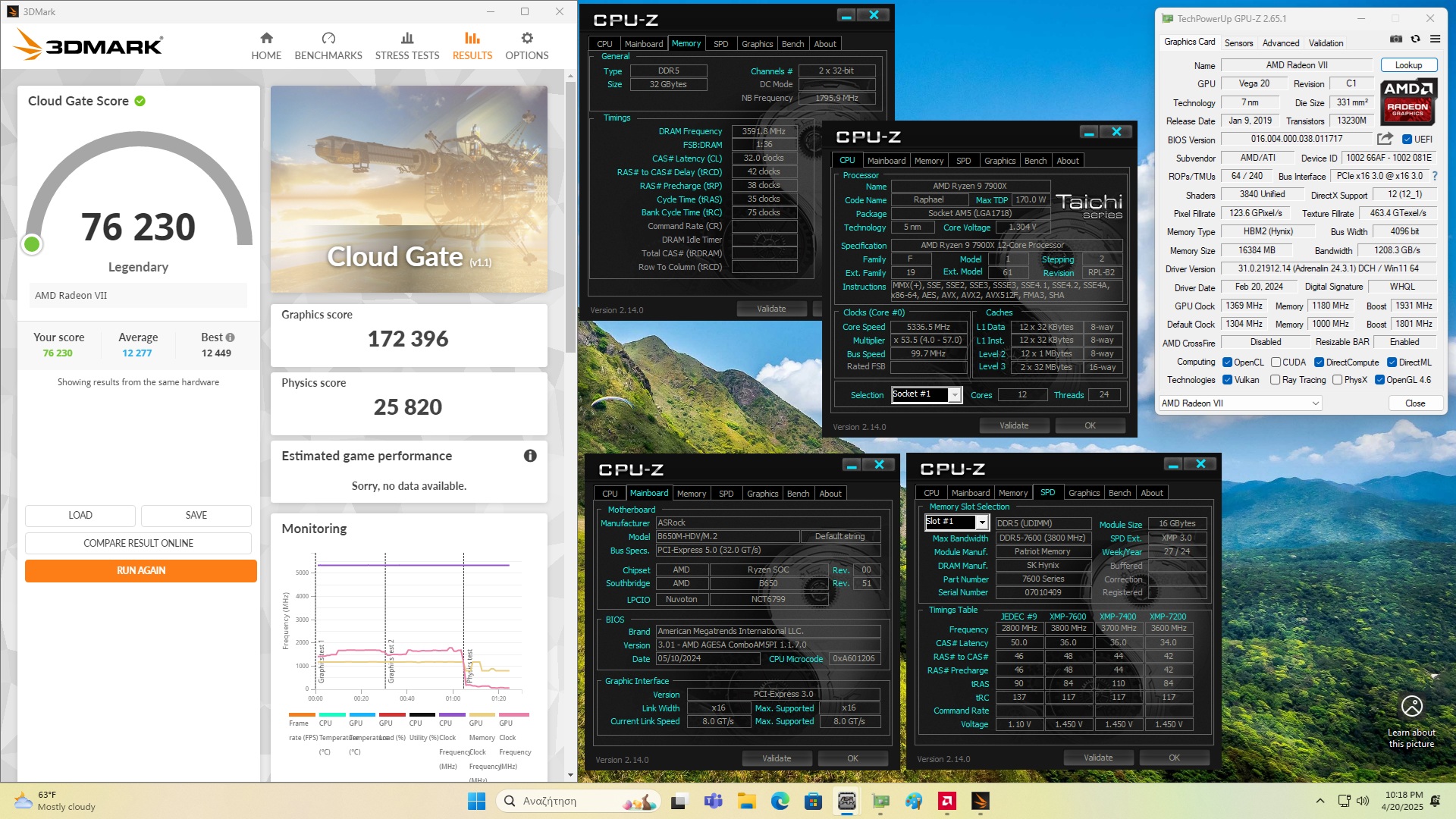
Task: Open the Slot #1 memory slot dropdown
Action: click(x=956, y=522)
